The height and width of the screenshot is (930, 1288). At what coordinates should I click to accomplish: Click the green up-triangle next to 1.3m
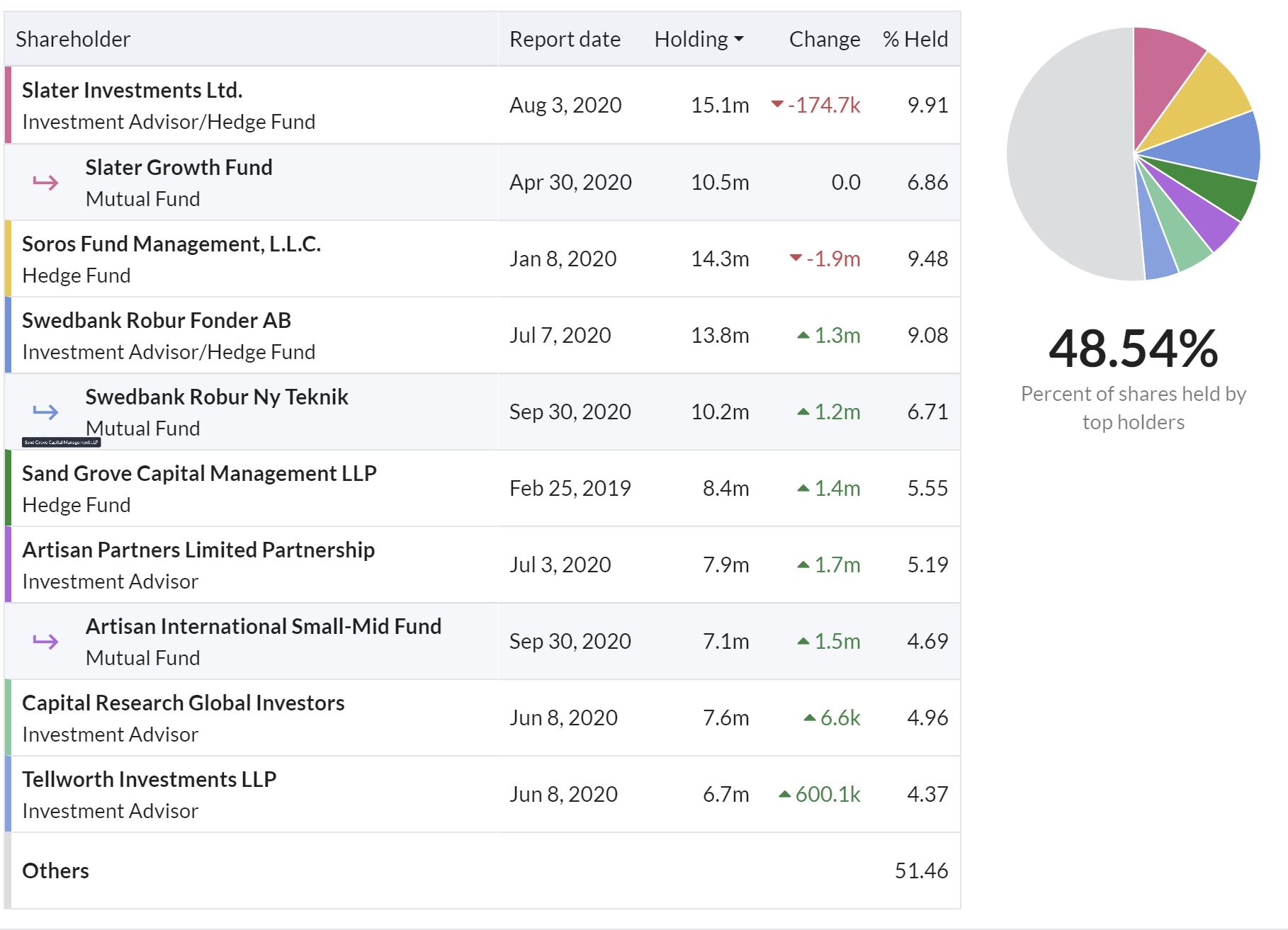pyautogui.click(x=803, y=335)
